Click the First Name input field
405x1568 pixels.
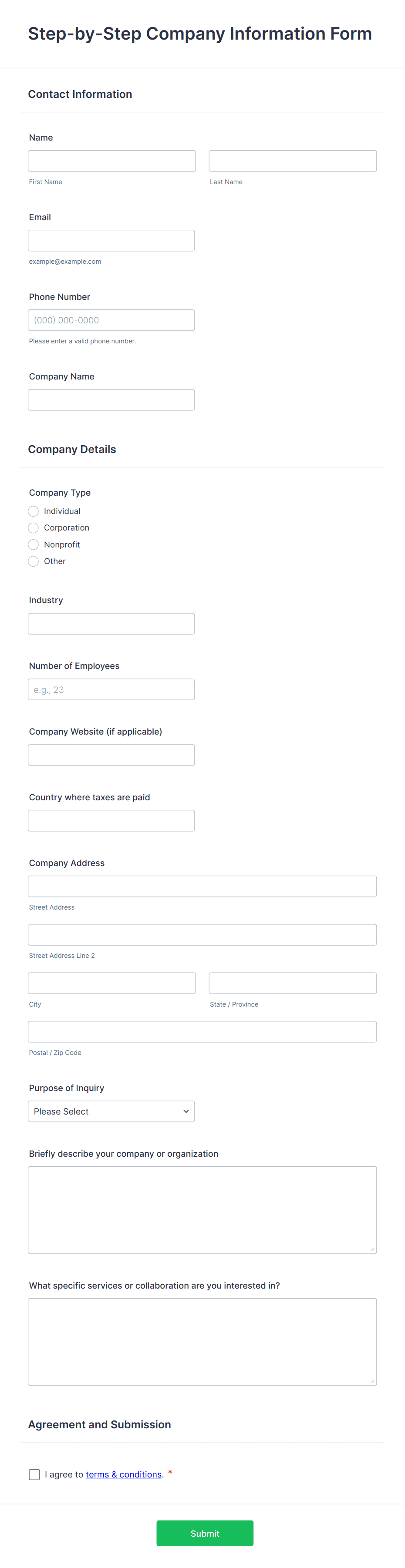tap(111, 160)
